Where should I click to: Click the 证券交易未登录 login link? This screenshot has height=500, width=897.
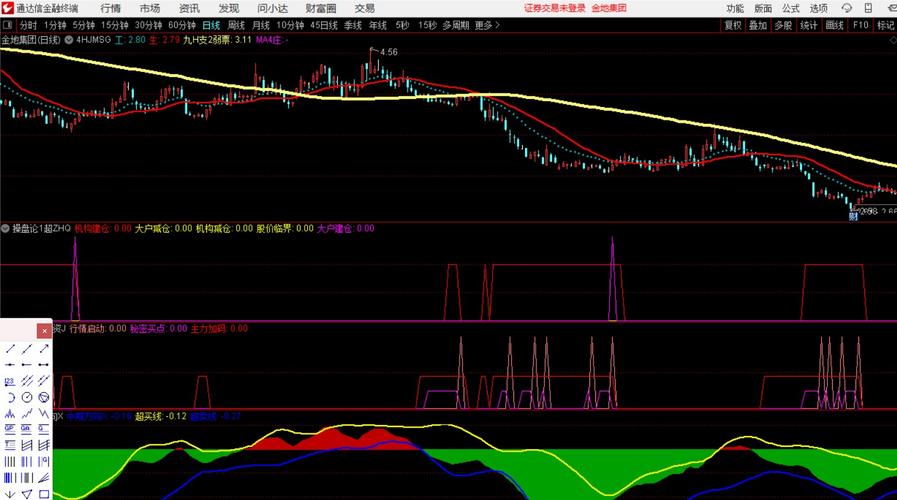click(555, 8)
